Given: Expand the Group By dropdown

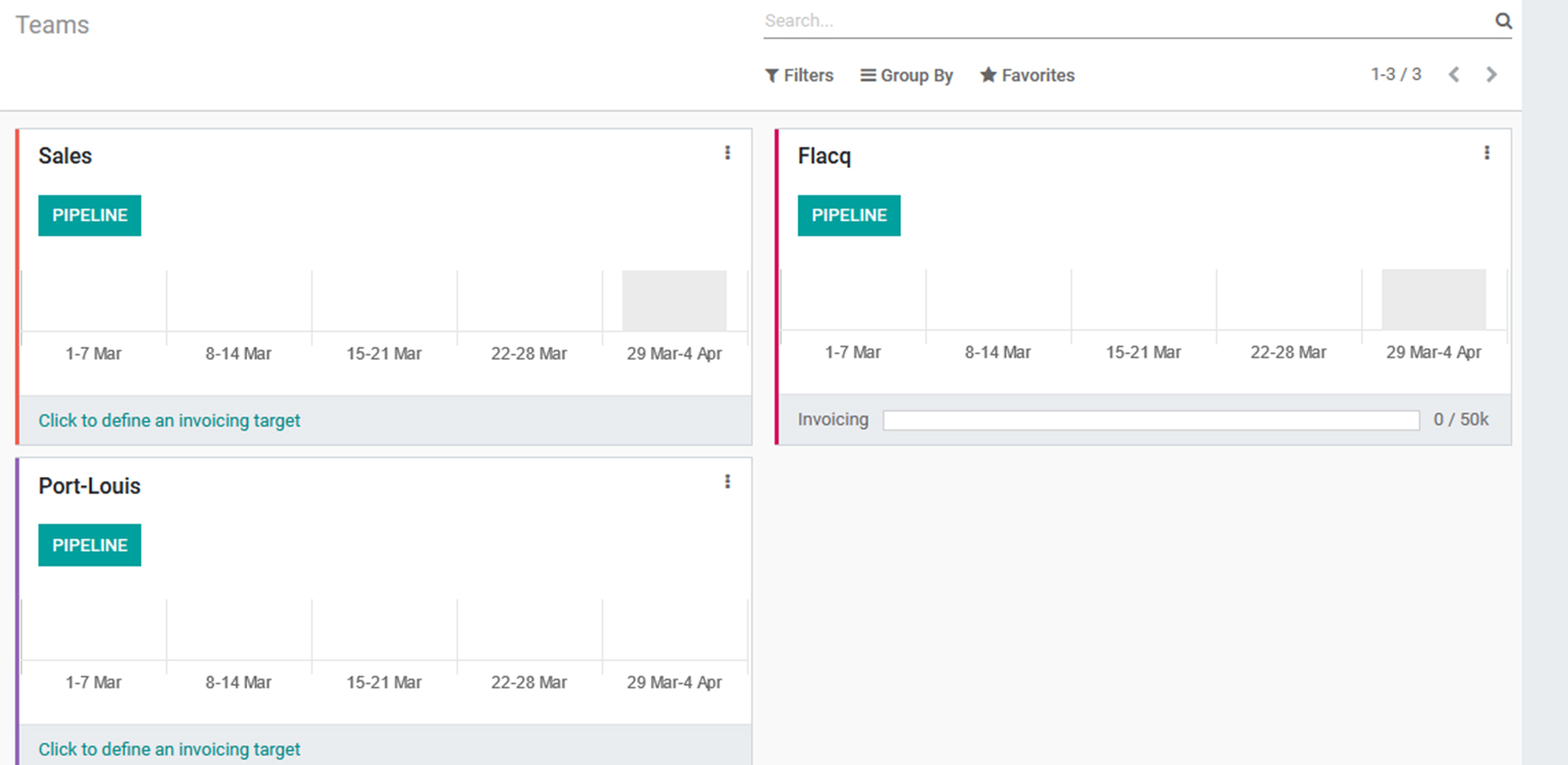Looking at the screenshot, I should (x=906, y=76).
